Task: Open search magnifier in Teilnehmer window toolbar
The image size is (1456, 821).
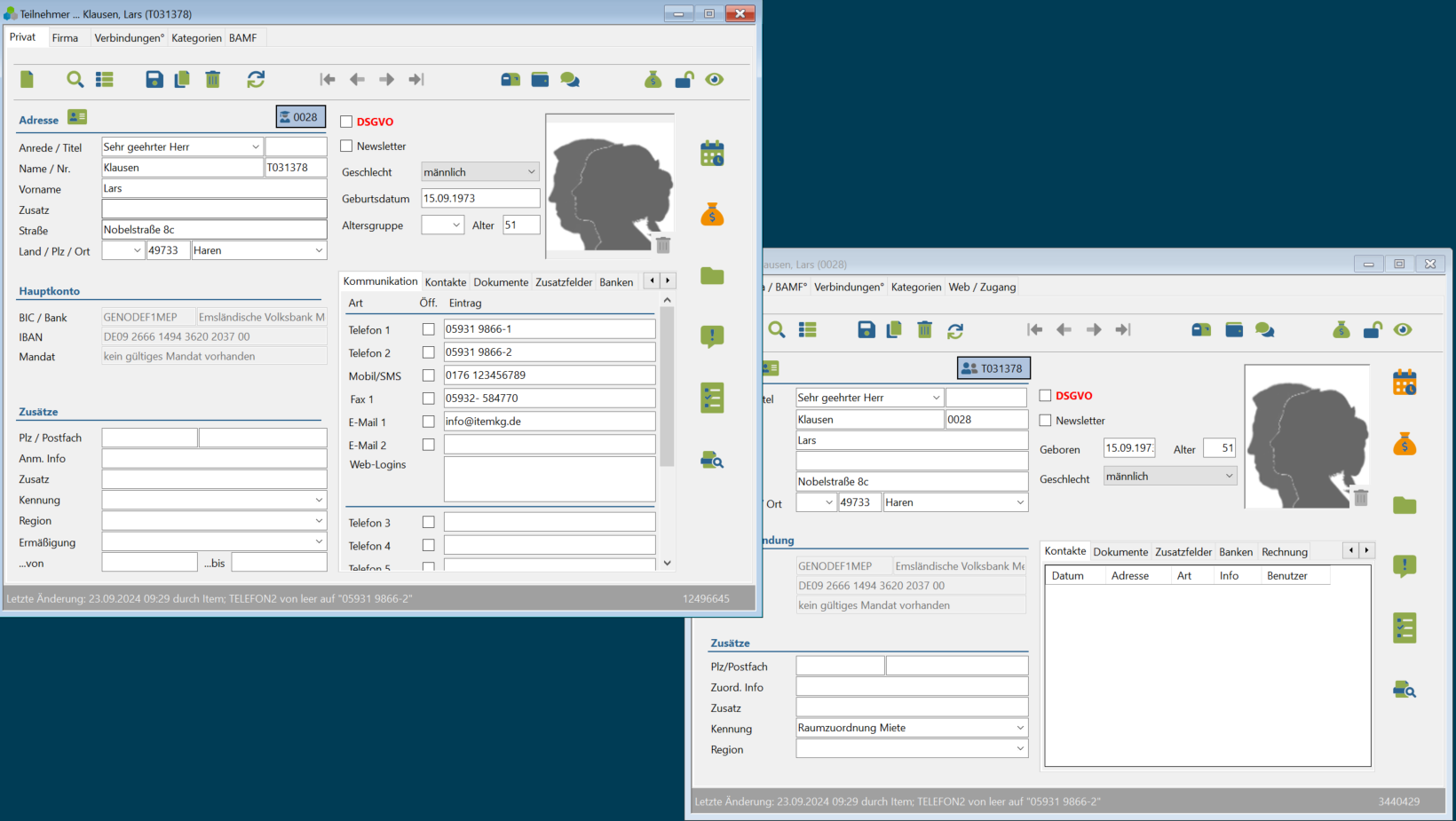Action: click(x=75, y=80)
